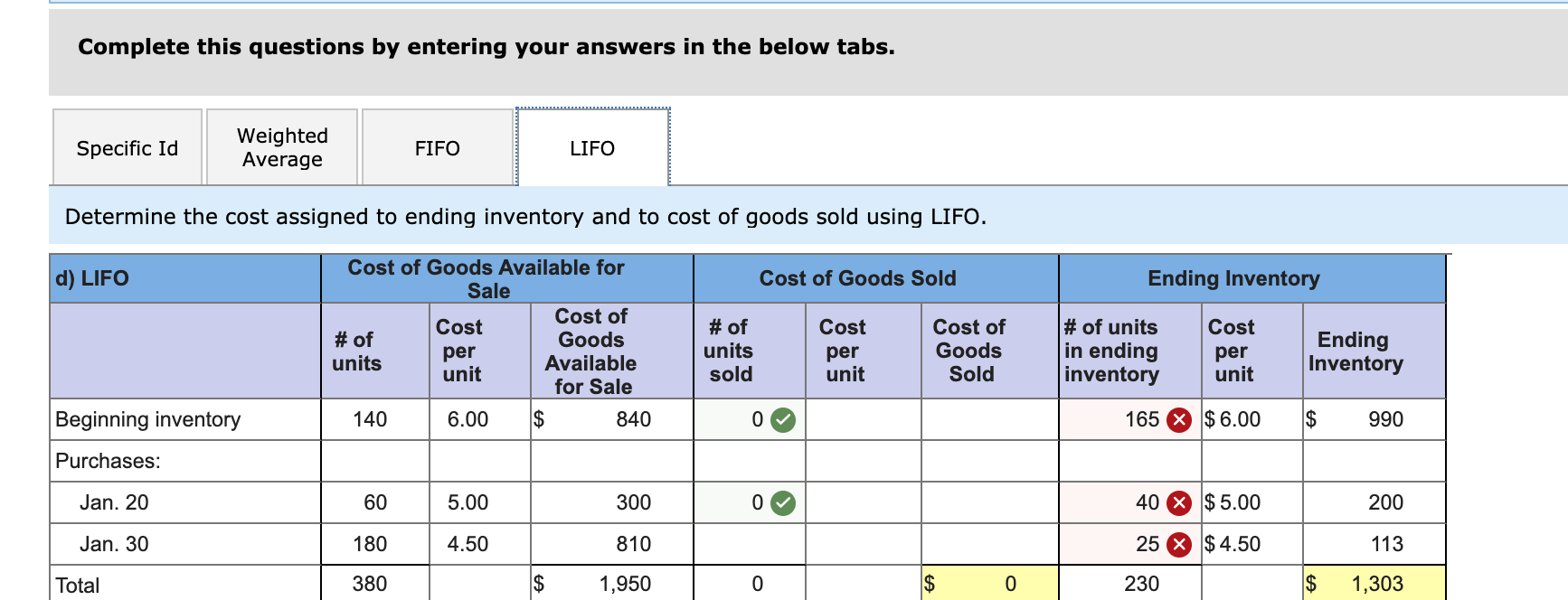This screenshot has height=600, width=1568.
Task: Select the yellow Ending Inventory total showing 1,303
Action: tap(1374, 583)
